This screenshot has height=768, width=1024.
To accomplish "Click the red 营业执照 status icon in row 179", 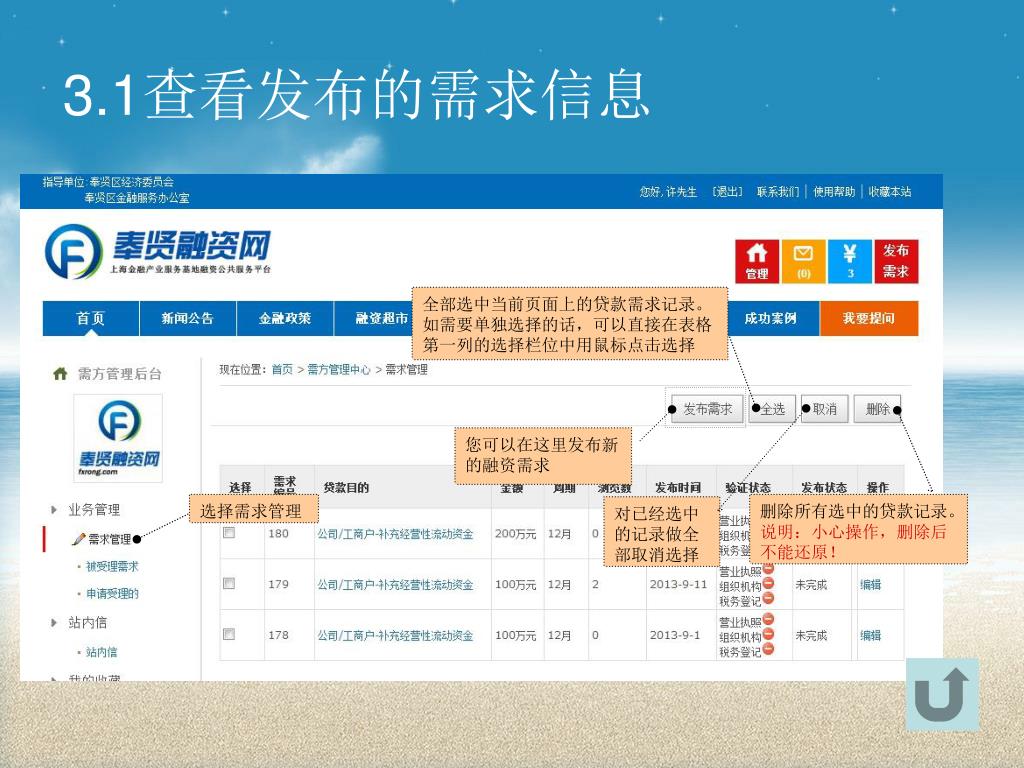I will [x=768, y=569].
